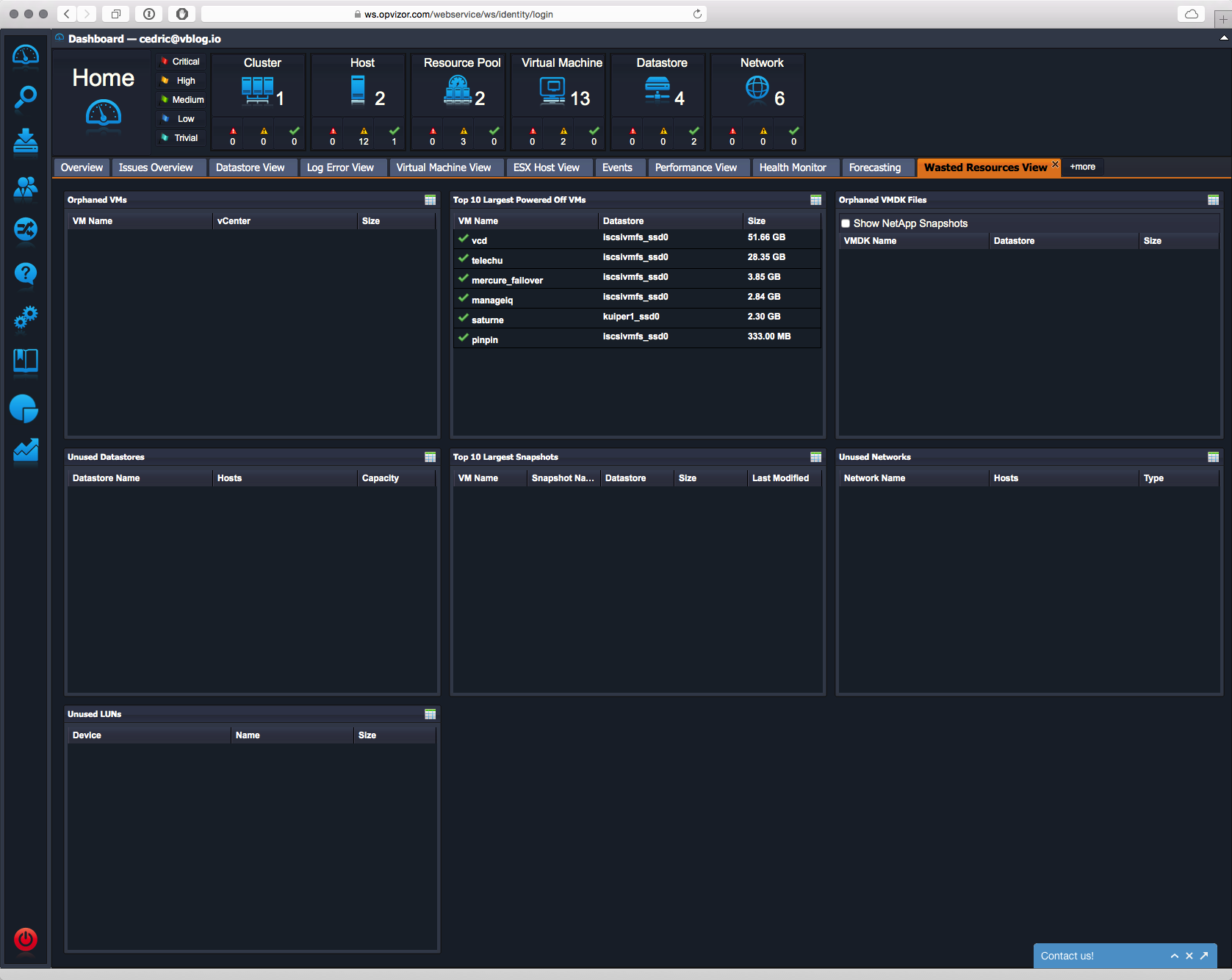Enable Show NetApp Snapshots checkbox
The height and width of the screenshot is (980, 1232).
coord(846,223)
